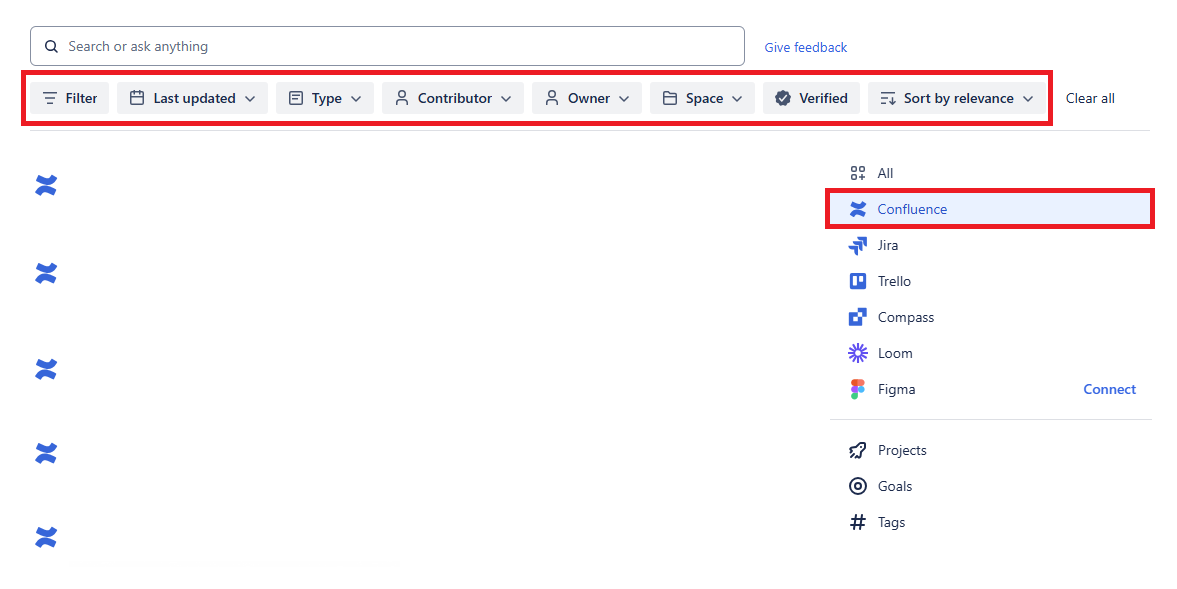Expand the Contributor filter
This screenshot has height=589, width=1177.
[x=453, y=98]
